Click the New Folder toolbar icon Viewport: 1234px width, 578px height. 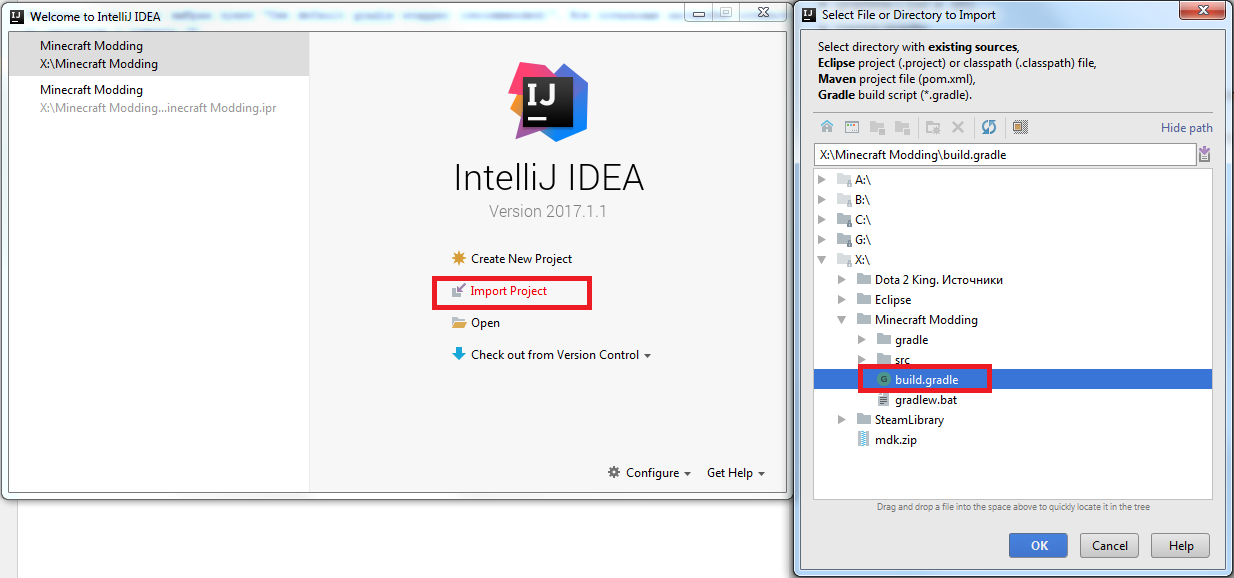point(932,127)
